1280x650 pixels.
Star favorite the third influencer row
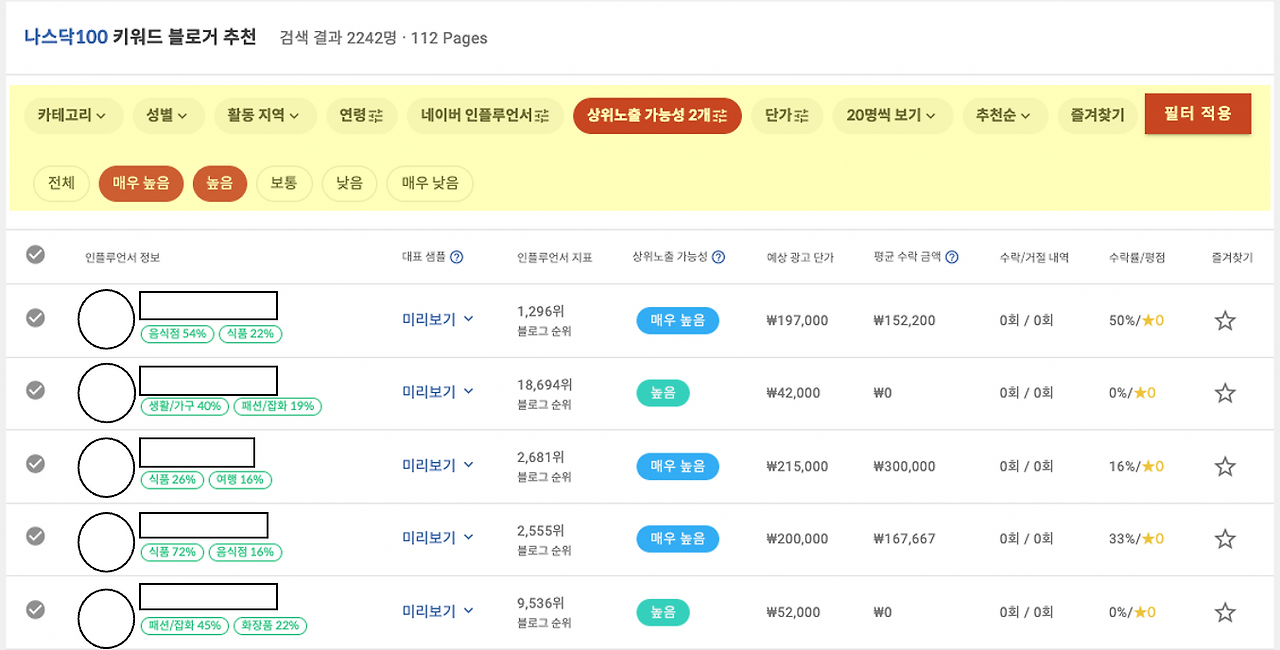(x=1224, y=465)
